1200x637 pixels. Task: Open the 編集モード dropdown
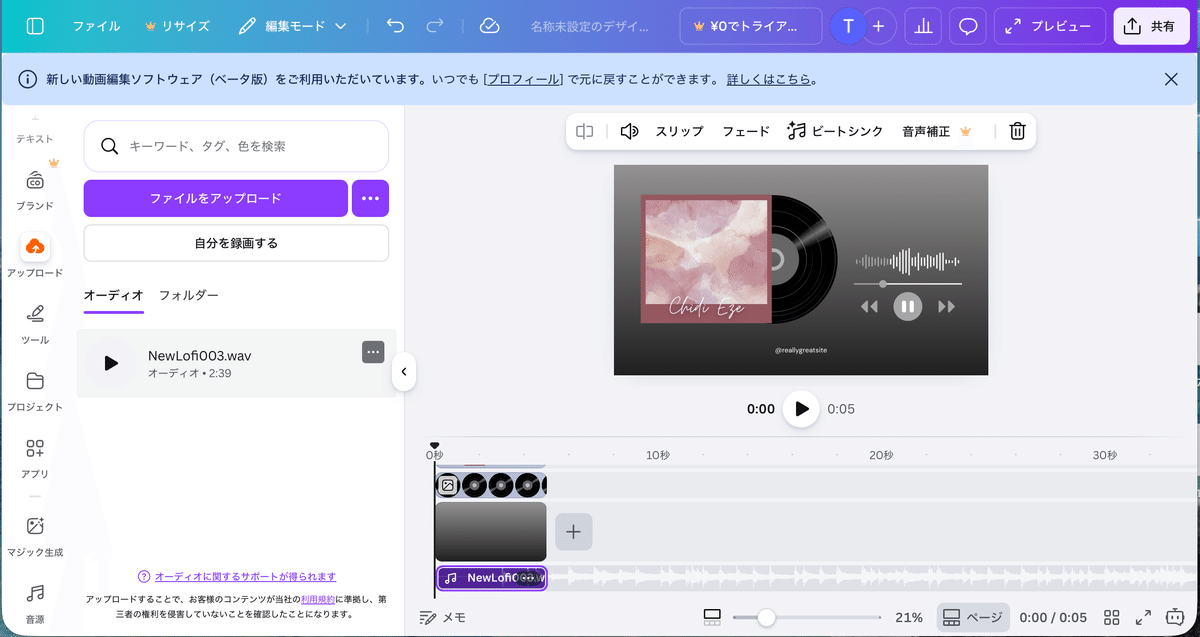[292, 27]
